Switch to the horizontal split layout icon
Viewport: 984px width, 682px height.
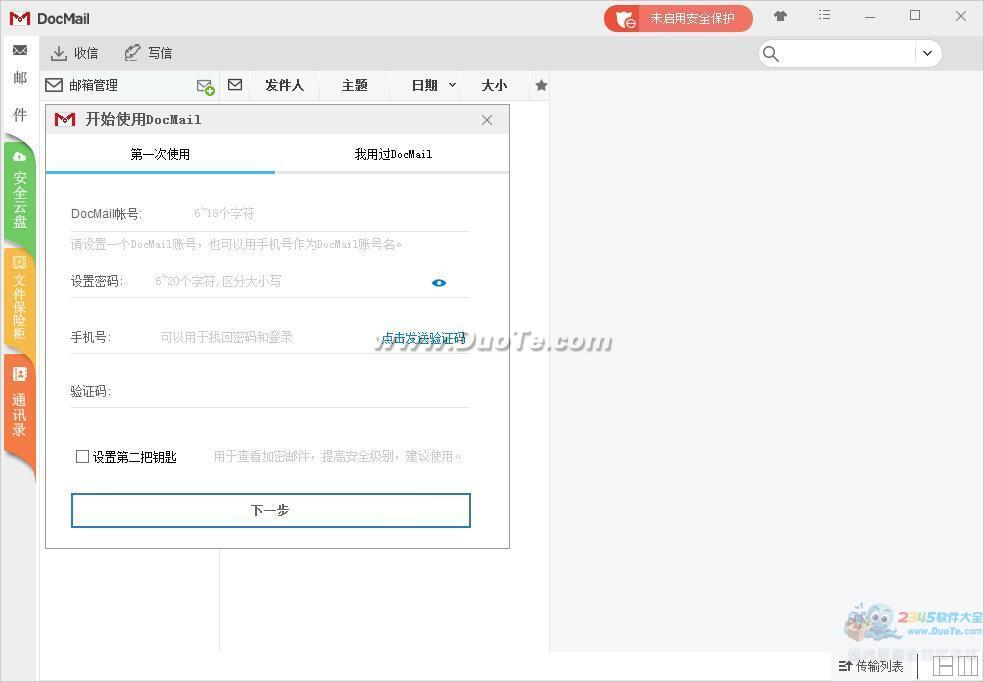[x=942, y=665]
